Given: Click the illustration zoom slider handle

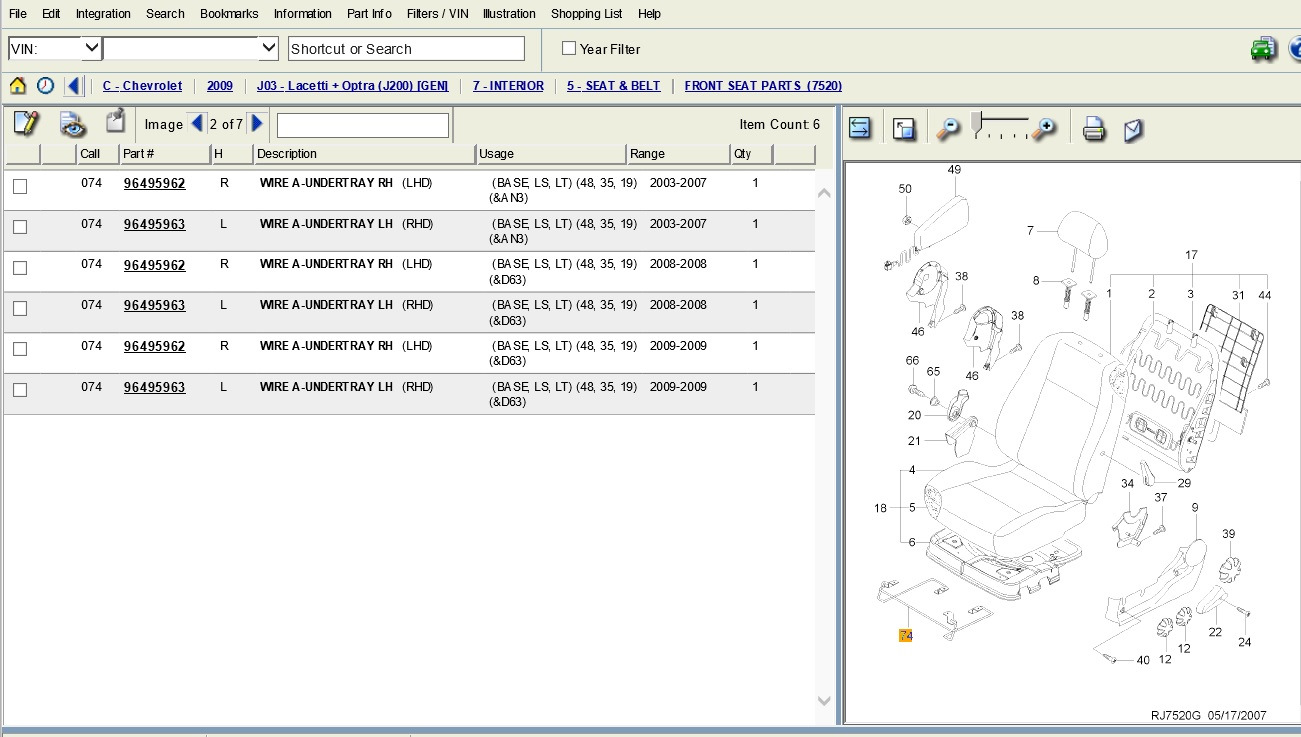Looking at the screenshot, I should (x=977, y=122).
